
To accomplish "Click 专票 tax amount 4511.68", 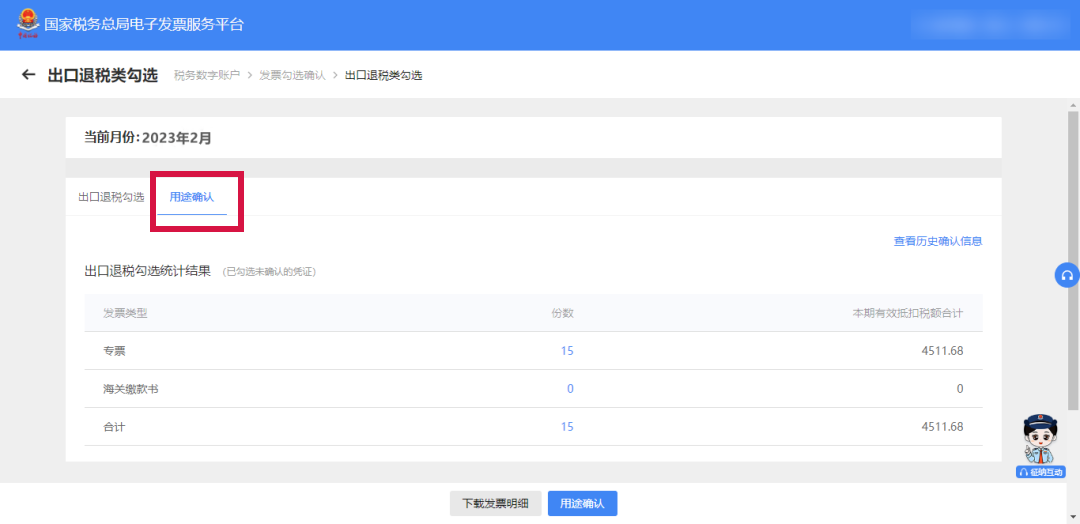I will point(942,350).
